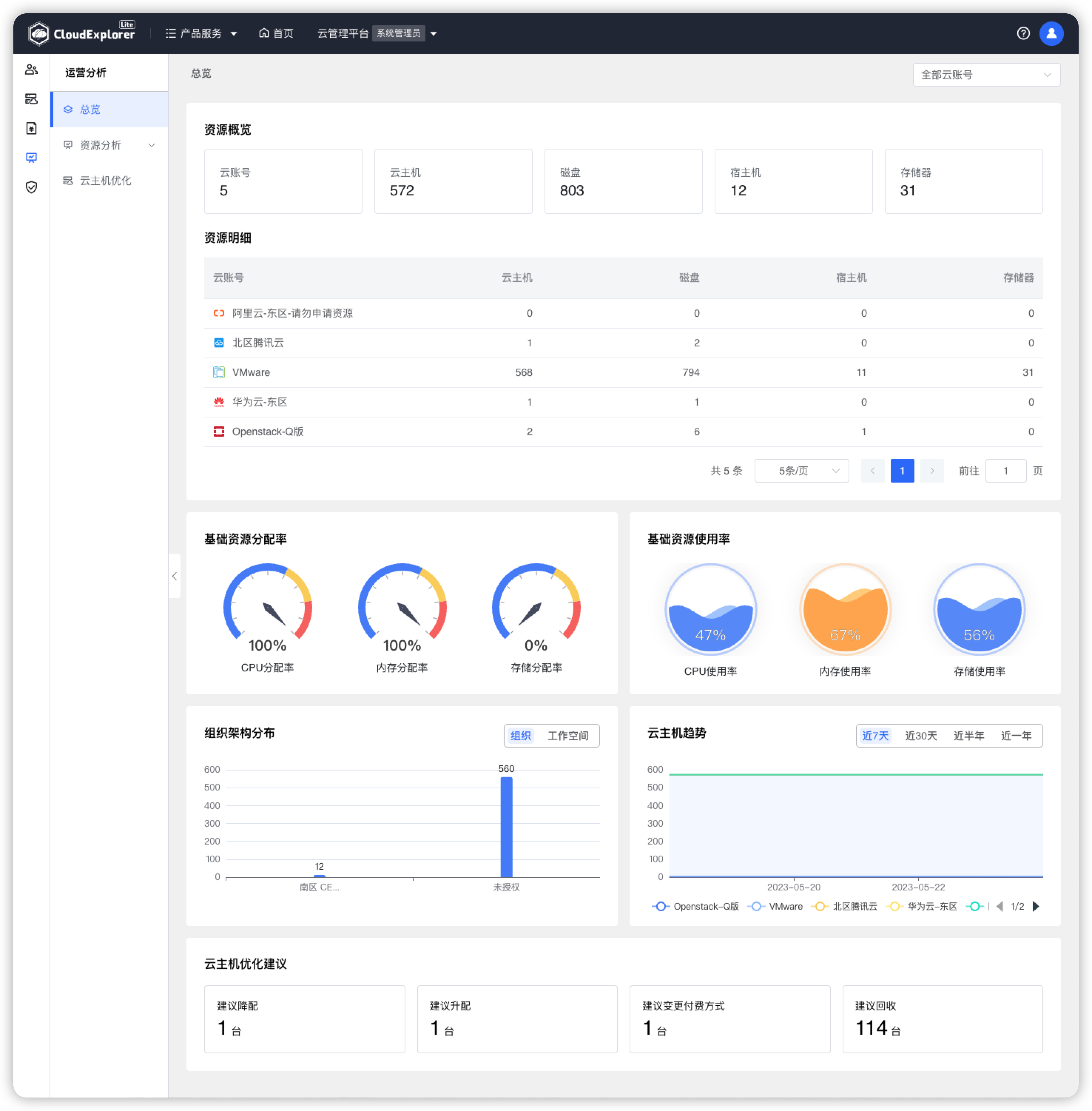Viewport: 1092px width, 1111px height.
Task: Open user management via the people sidebar icon
Action: pos(31,70)
